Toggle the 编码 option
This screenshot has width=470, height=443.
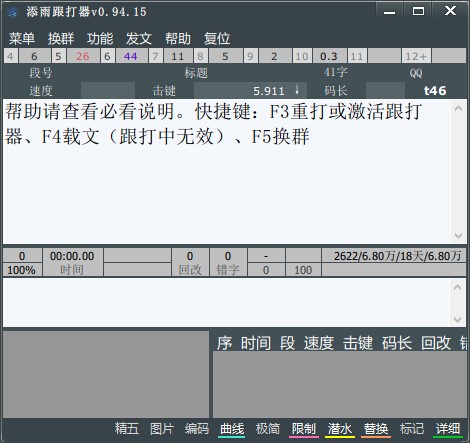[197, 428]
